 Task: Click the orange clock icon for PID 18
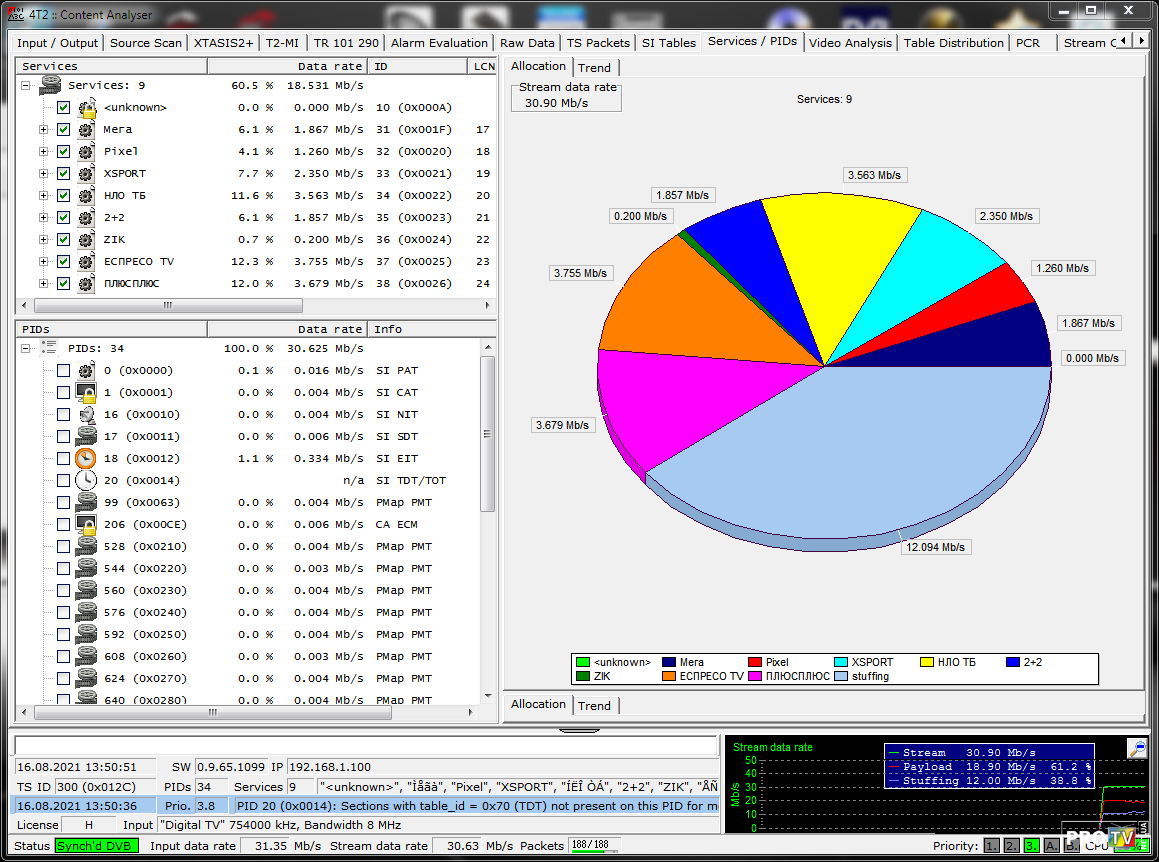[87, 459]
